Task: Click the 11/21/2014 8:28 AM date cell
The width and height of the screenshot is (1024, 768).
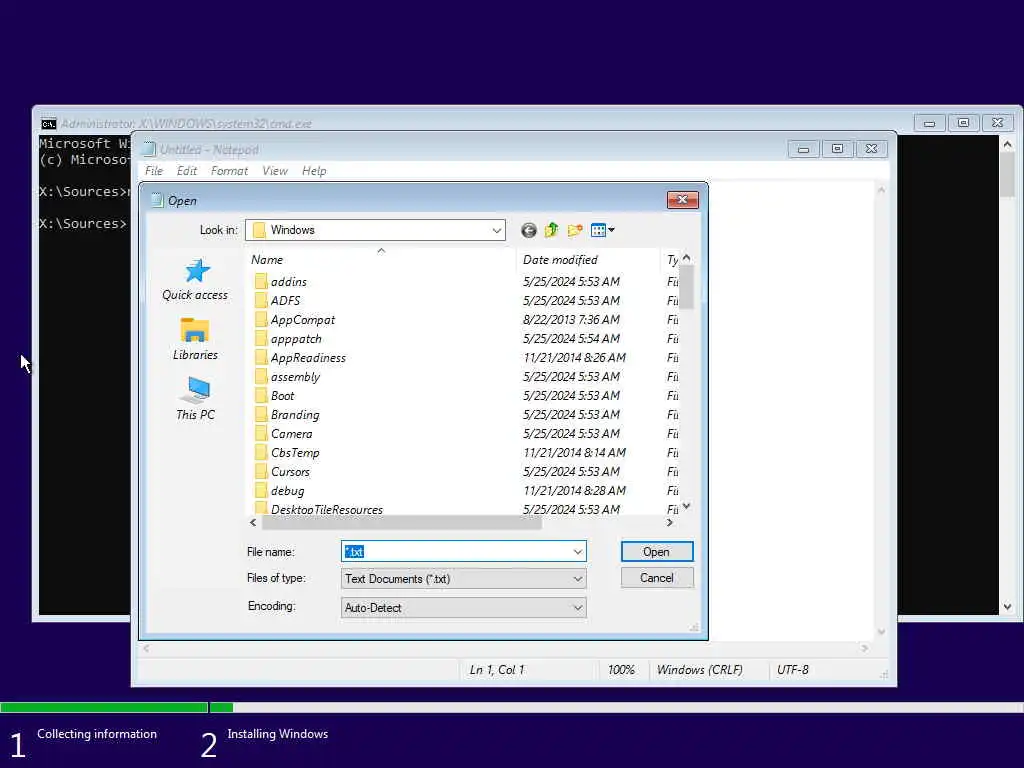Action: (x=574, y=490)
